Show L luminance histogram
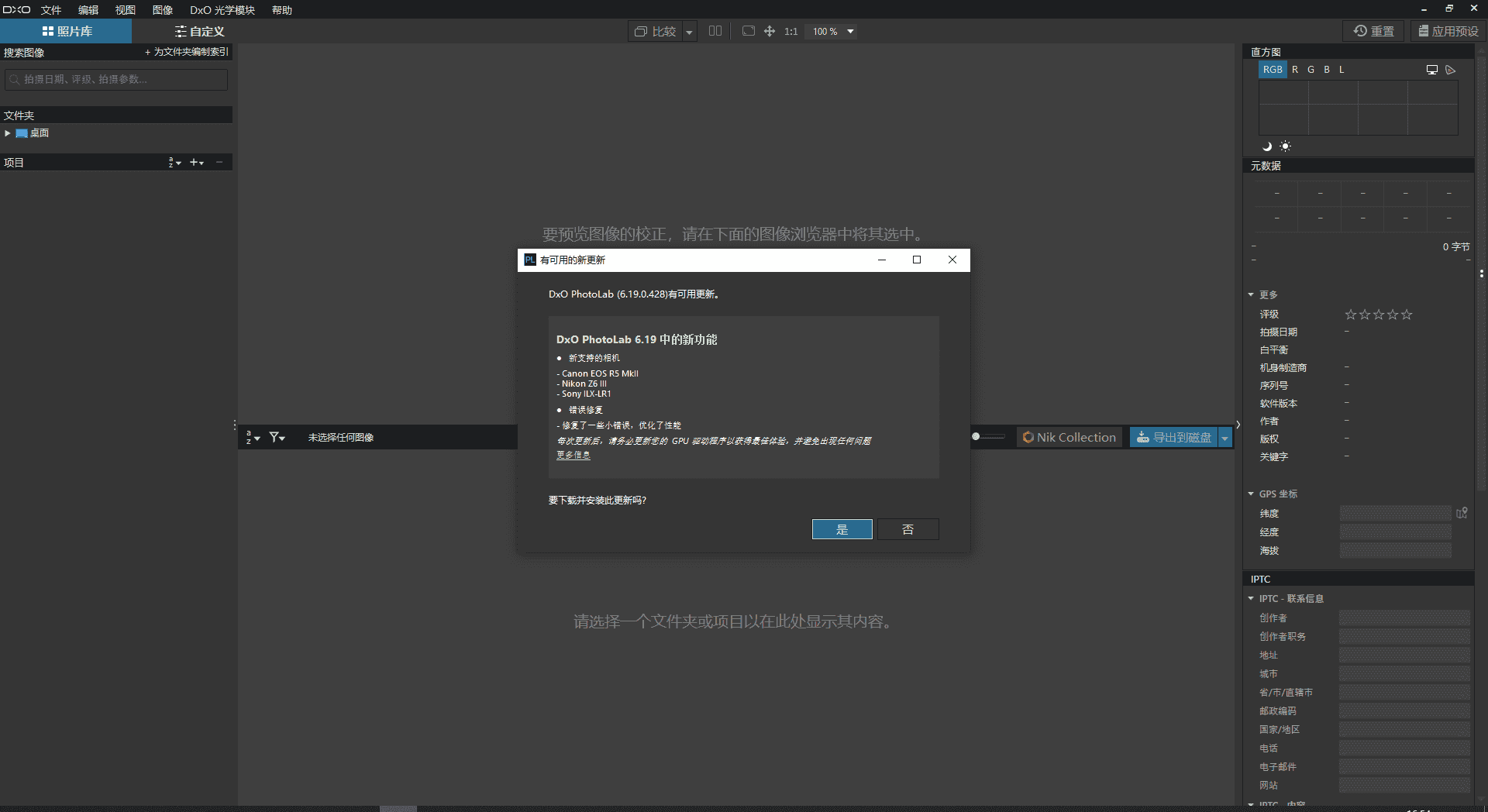This screenshot has height=812, width=1488. tap(1342, 70)
